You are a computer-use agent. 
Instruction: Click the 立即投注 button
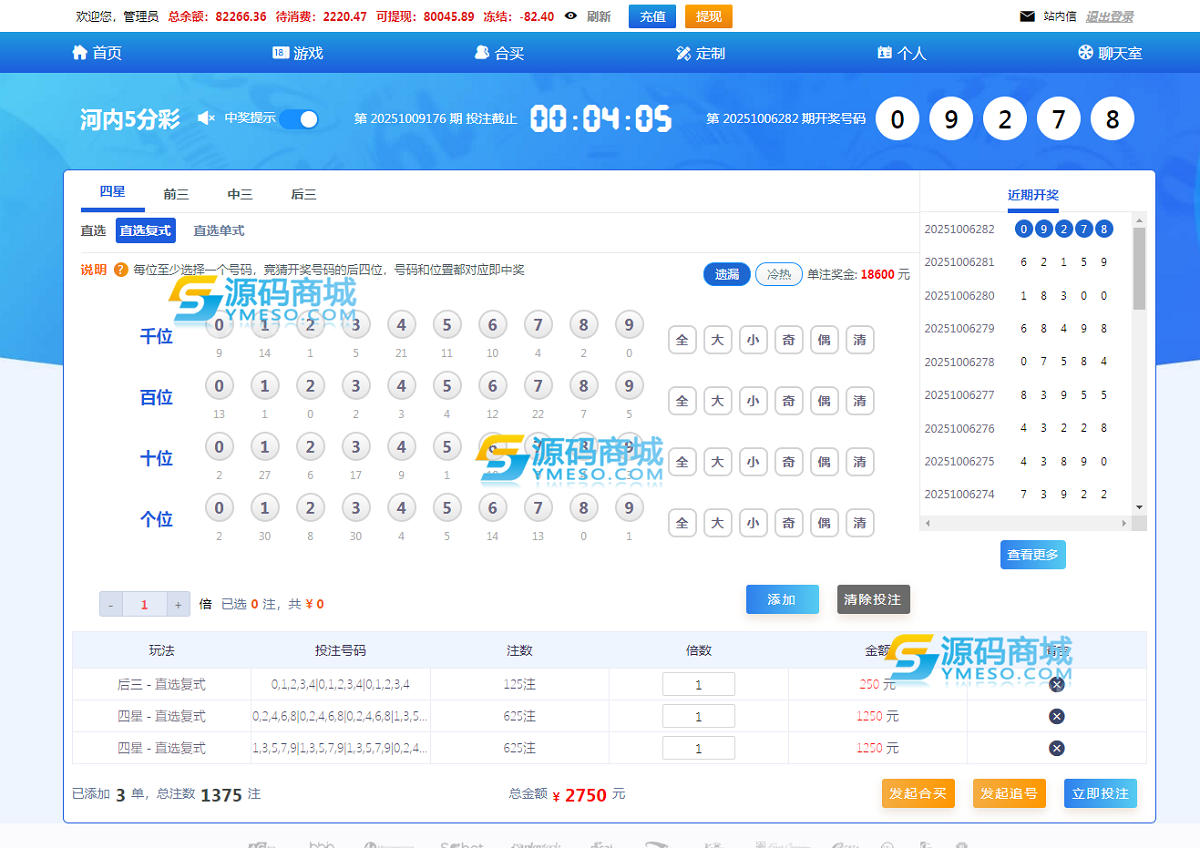(1100, 794)
